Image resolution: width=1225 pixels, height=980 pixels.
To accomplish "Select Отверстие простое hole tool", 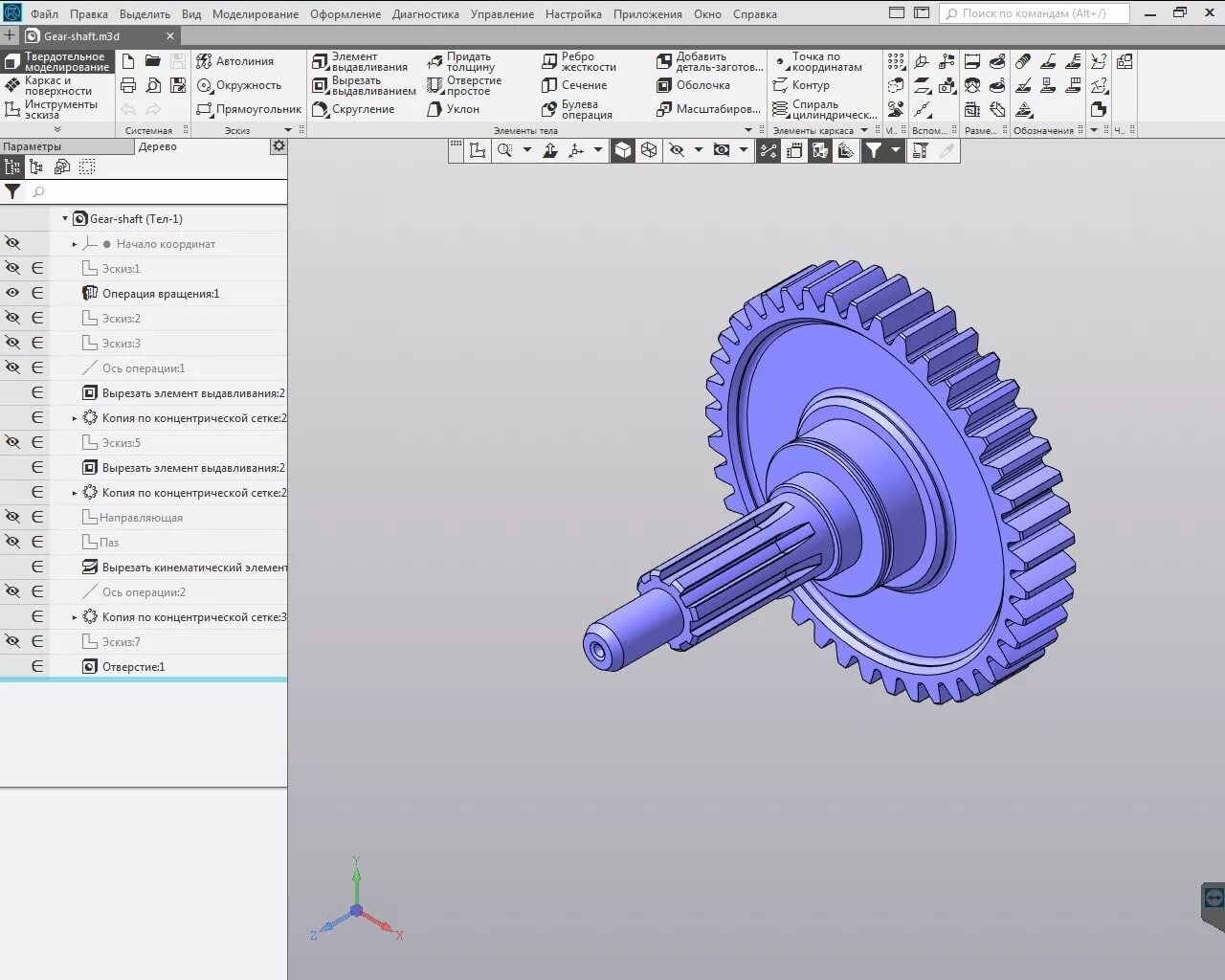I will (465, 85).
